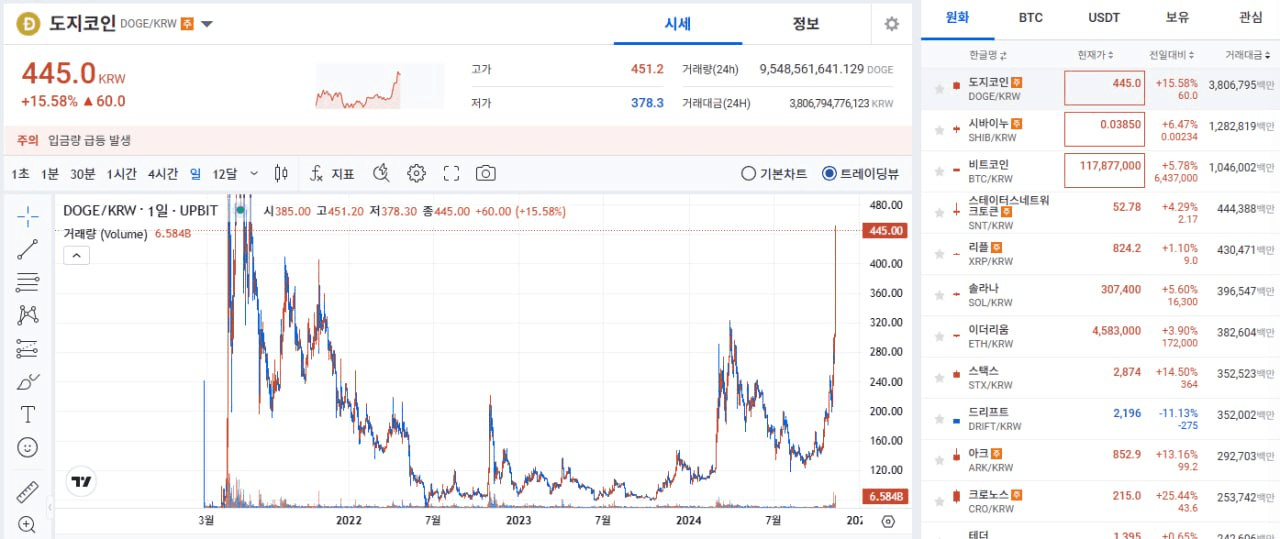Sort list by 한글명 column
This screenshot has width=1280, height=539.
(x=988, y=55)
